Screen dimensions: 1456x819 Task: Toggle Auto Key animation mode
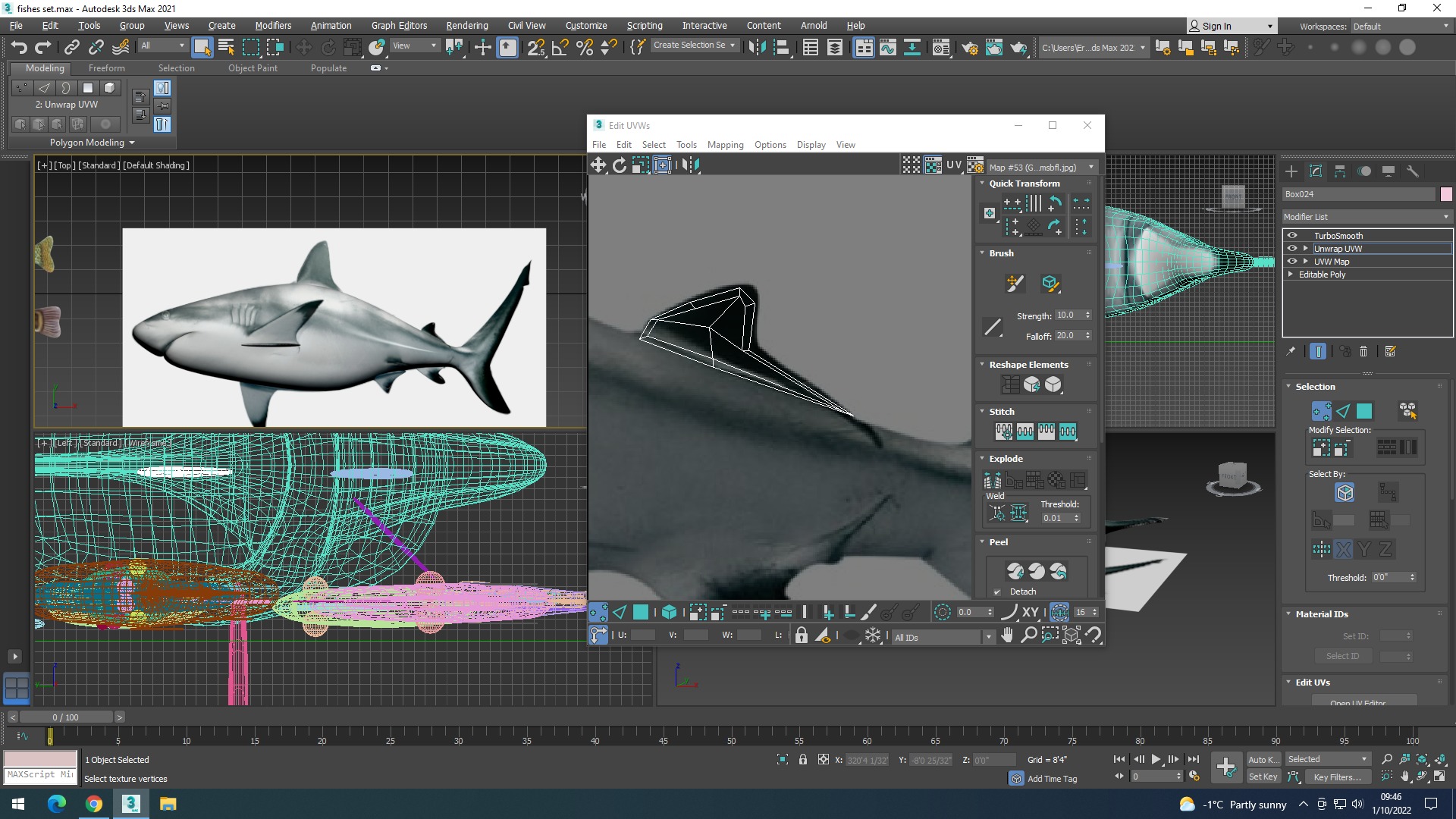click(x=1263, y=759)
